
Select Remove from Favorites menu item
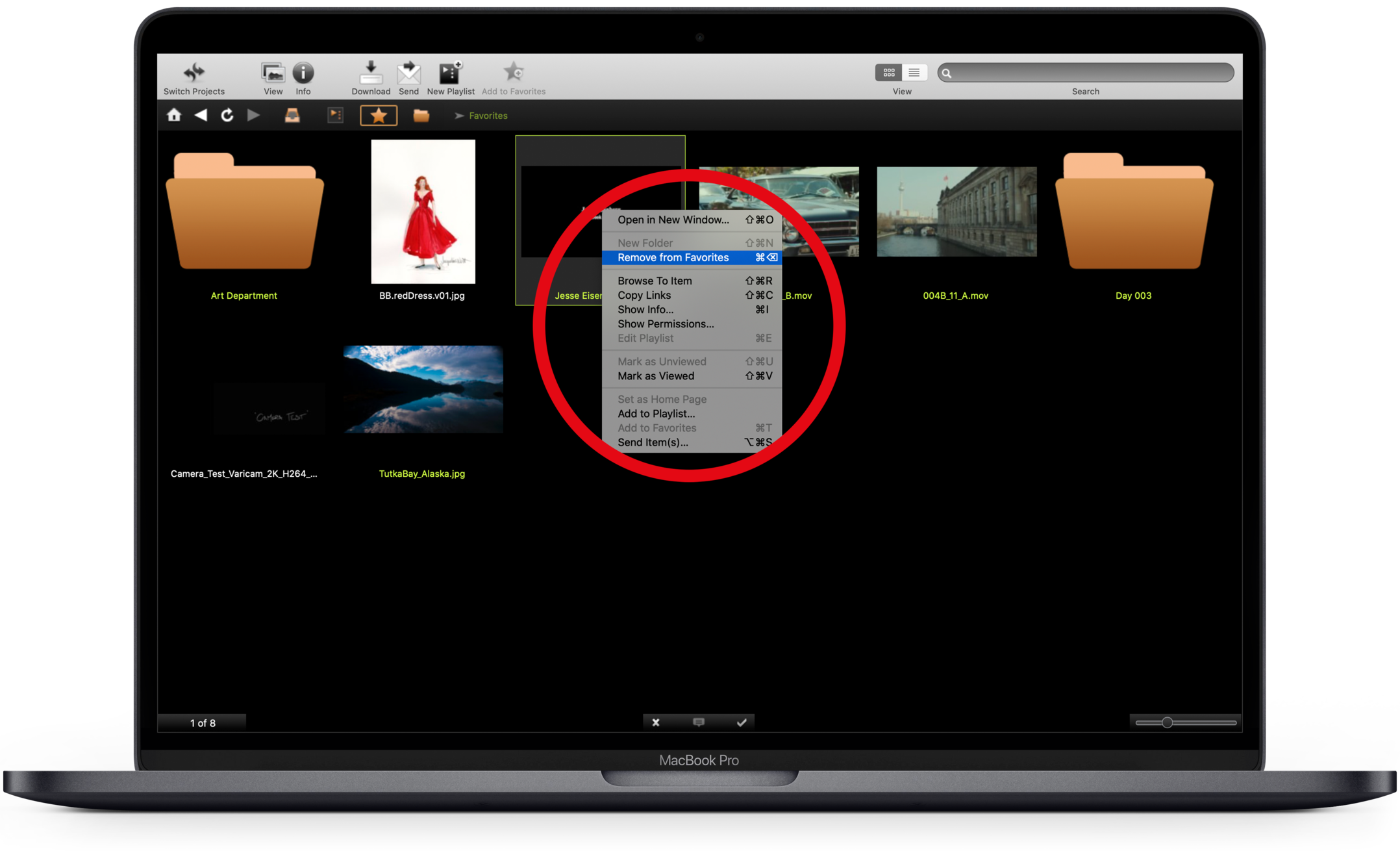click(673, 258)
